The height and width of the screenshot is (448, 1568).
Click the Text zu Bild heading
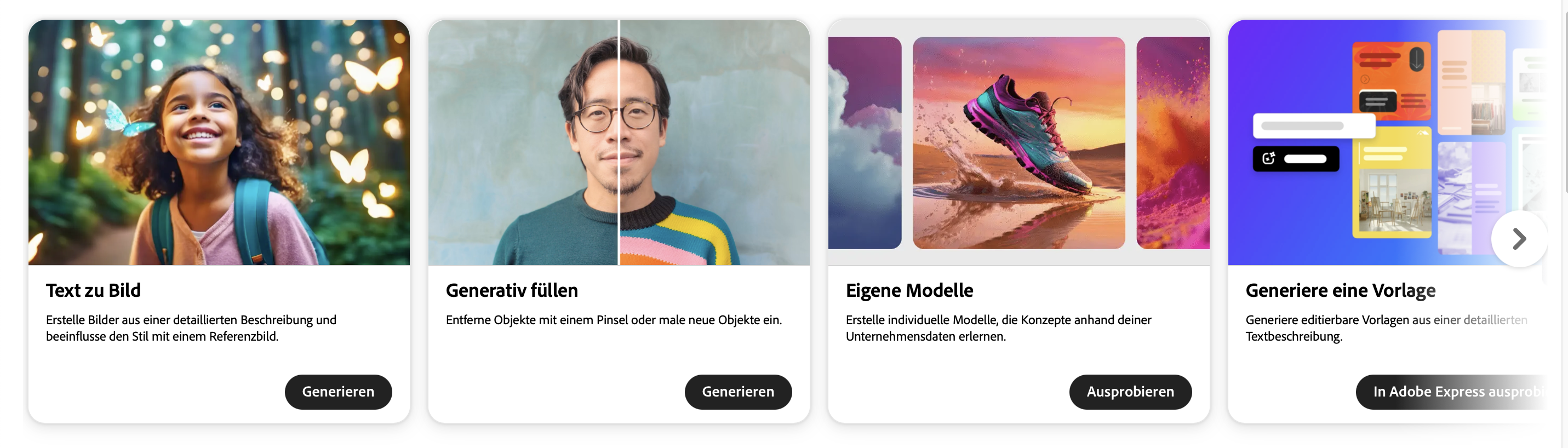[x=93, y=290]
